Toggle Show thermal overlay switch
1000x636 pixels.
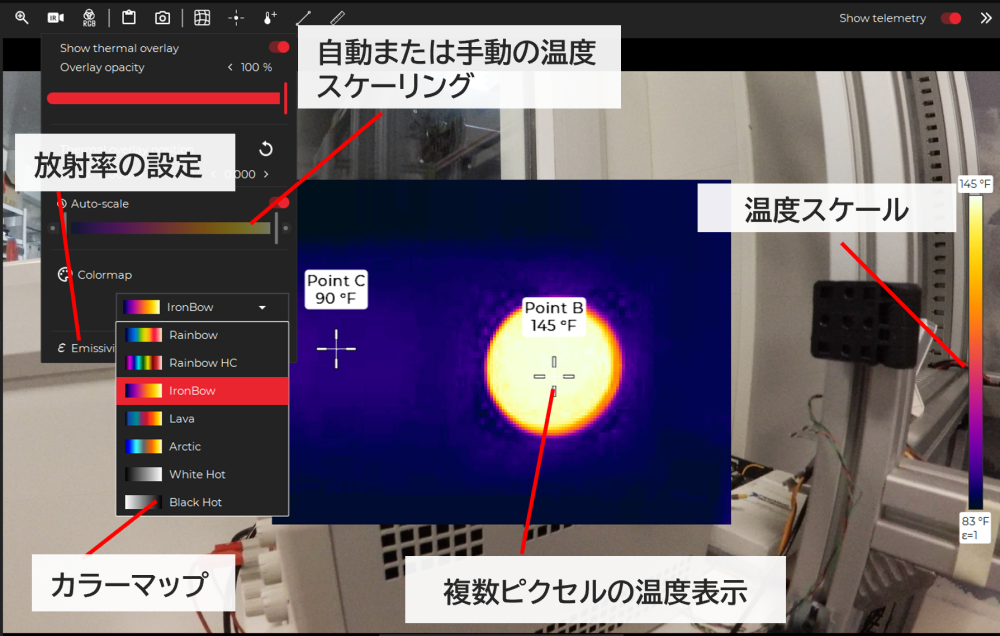point(279,47)
